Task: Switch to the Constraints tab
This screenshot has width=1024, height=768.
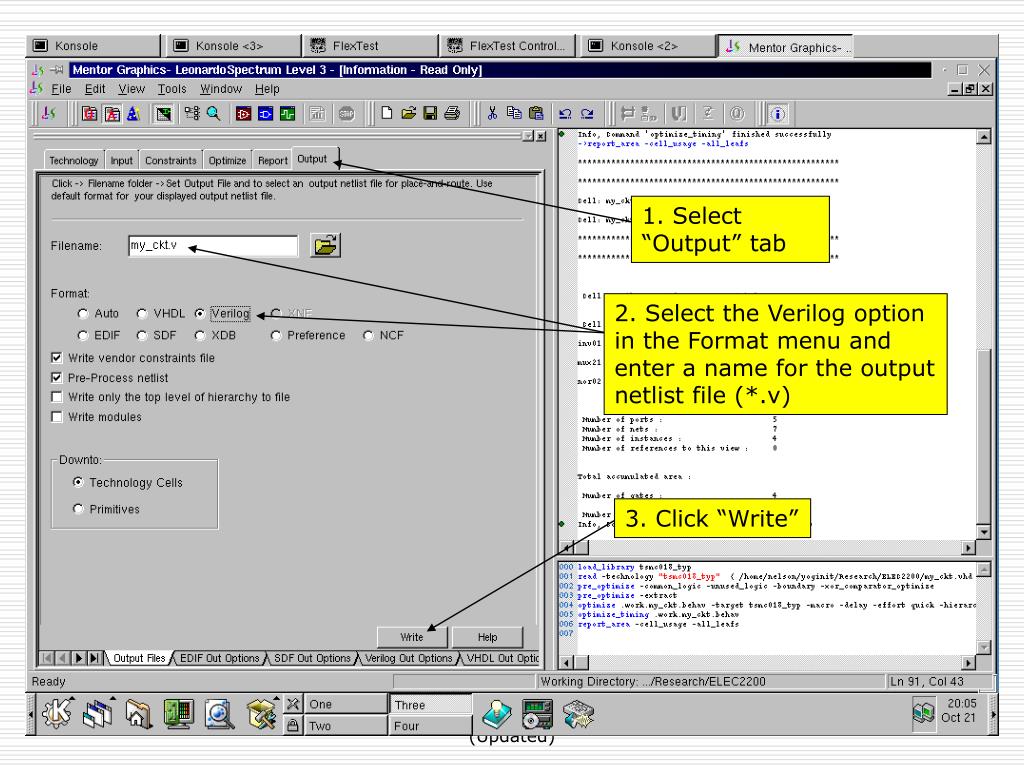Action: pos(170,160)
